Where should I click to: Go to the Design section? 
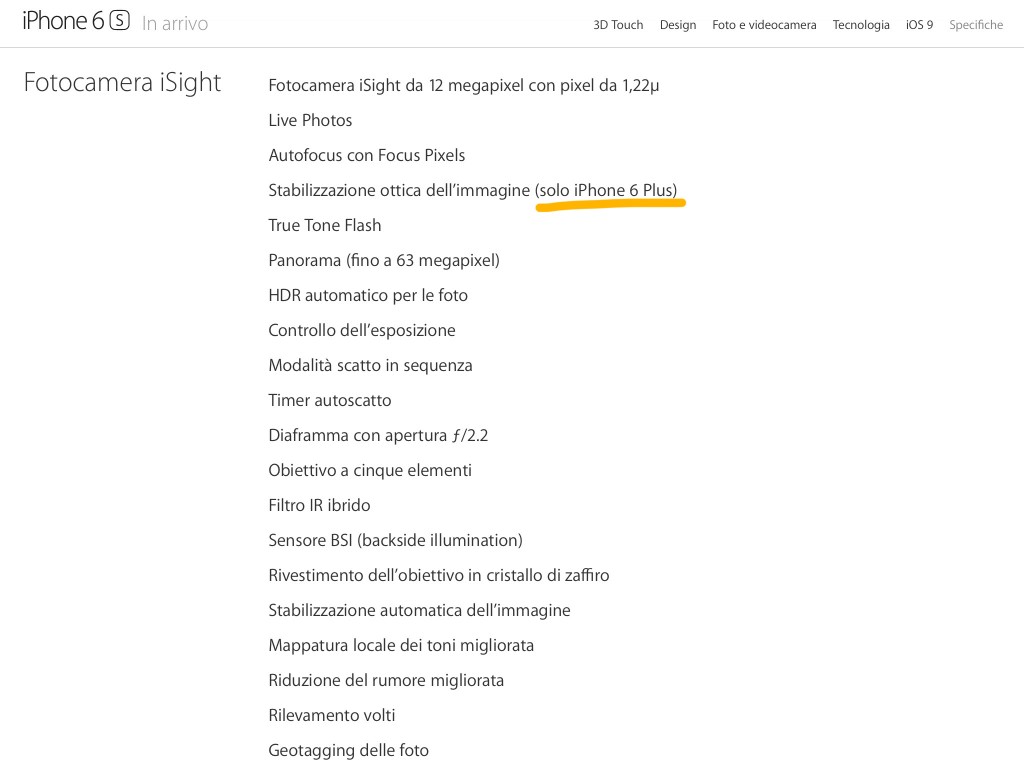(x=678, y=25)
